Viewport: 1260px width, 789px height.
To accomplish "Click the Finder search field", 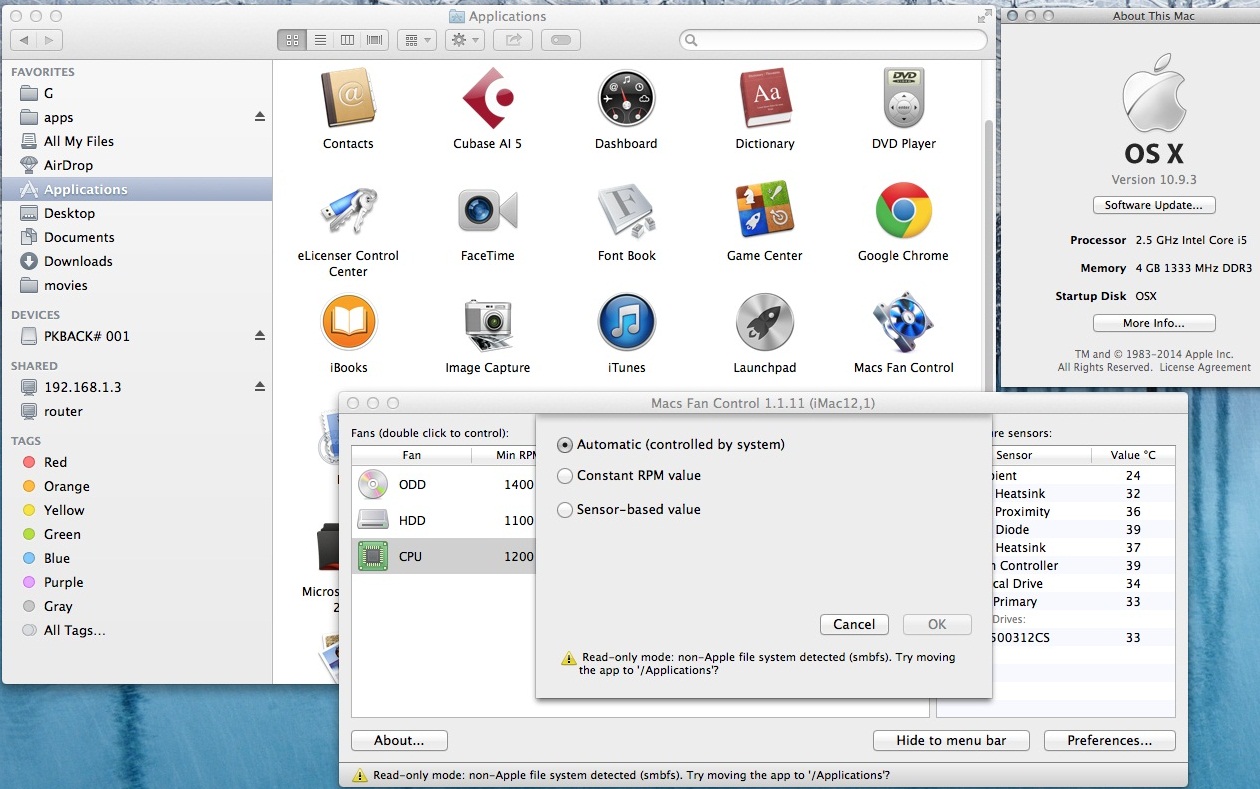I will (833, 40).
